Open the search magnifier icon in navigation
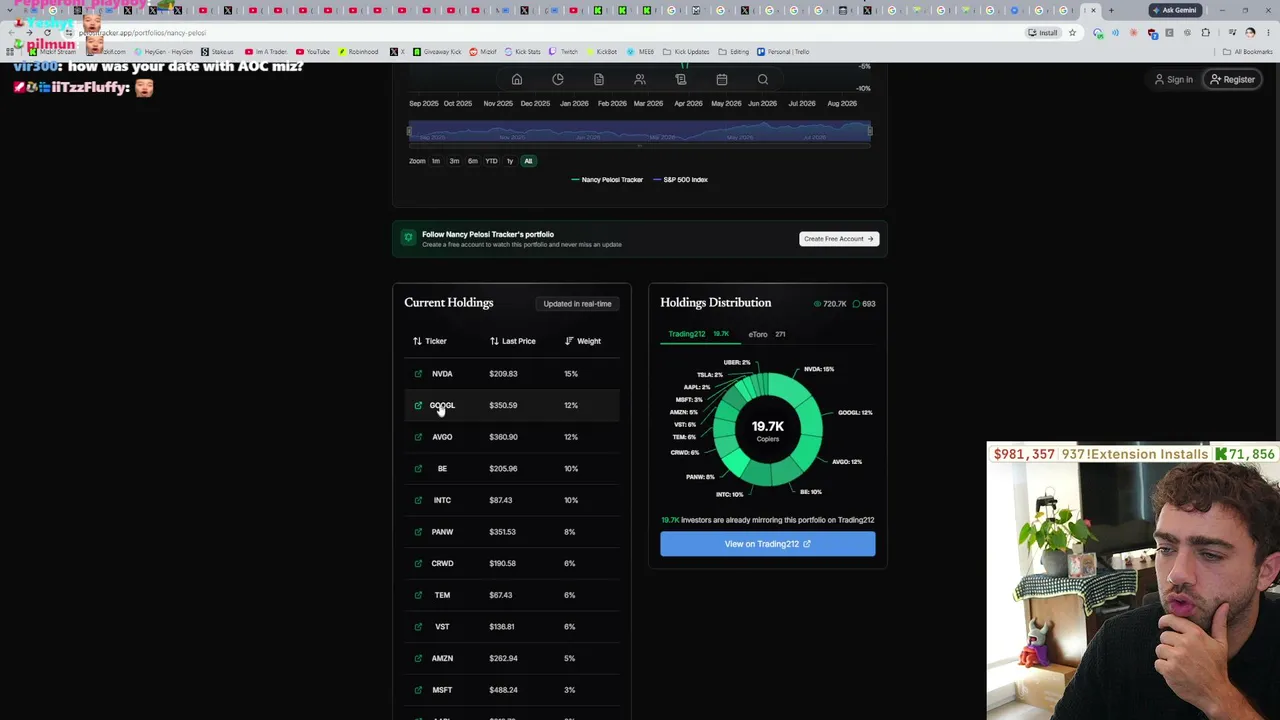 (763, 79)
